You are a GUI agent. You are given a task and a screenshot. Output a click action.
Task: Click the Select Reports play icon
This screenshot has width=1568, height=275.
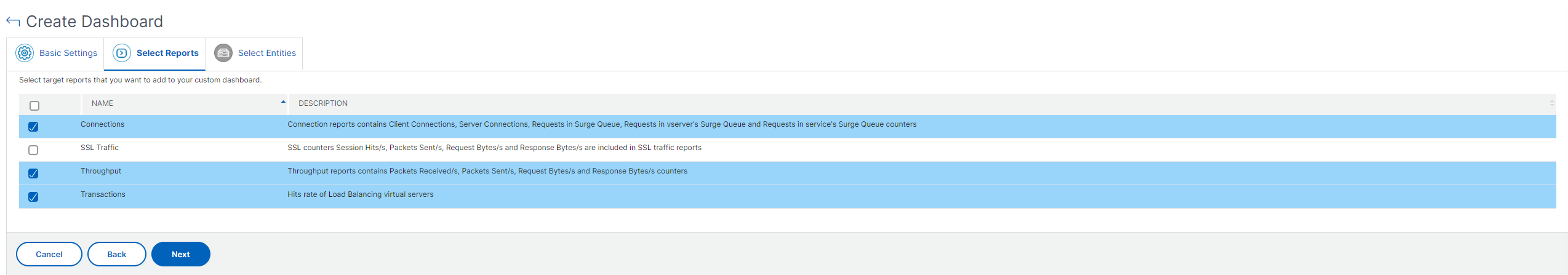coord(122,53)
